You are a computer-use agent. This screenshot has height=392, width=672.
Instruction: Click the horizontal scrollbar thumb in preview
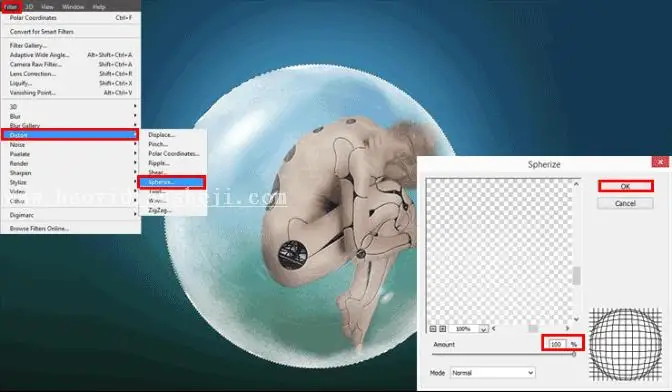pos(533,329)
